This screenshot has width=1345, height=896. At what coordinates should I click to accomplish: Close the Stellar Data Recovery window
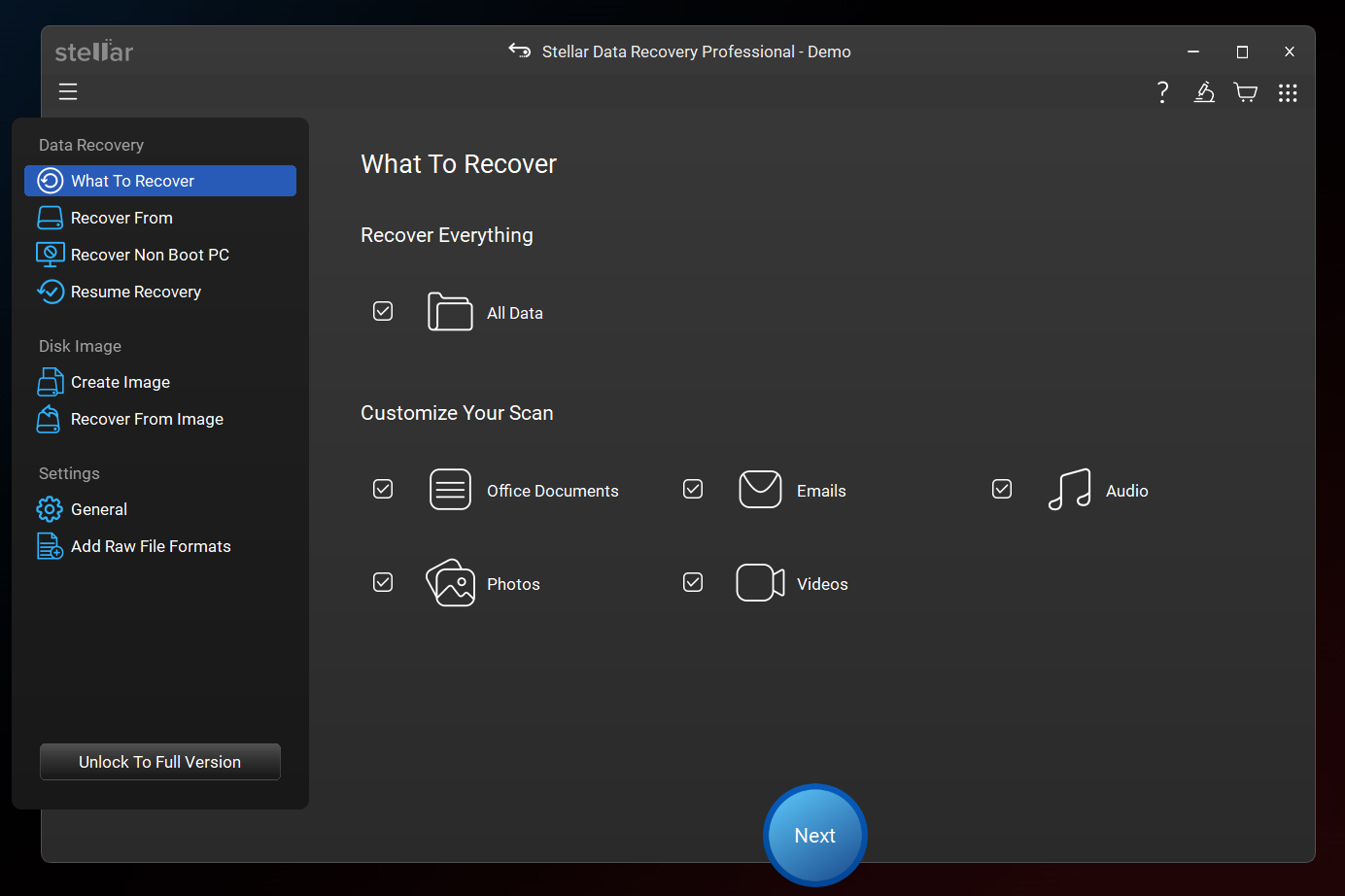1290,52
